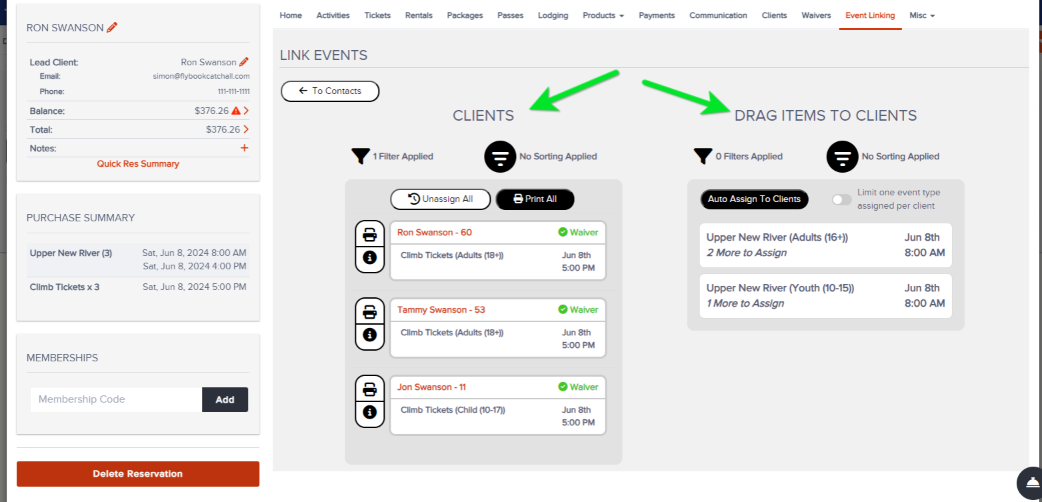Image resolution: width=1042 pixels, height=502 pixels.
Task: Select Ron's Climb Tickets (Adults (18+)) item
Action: coord(498,261)
